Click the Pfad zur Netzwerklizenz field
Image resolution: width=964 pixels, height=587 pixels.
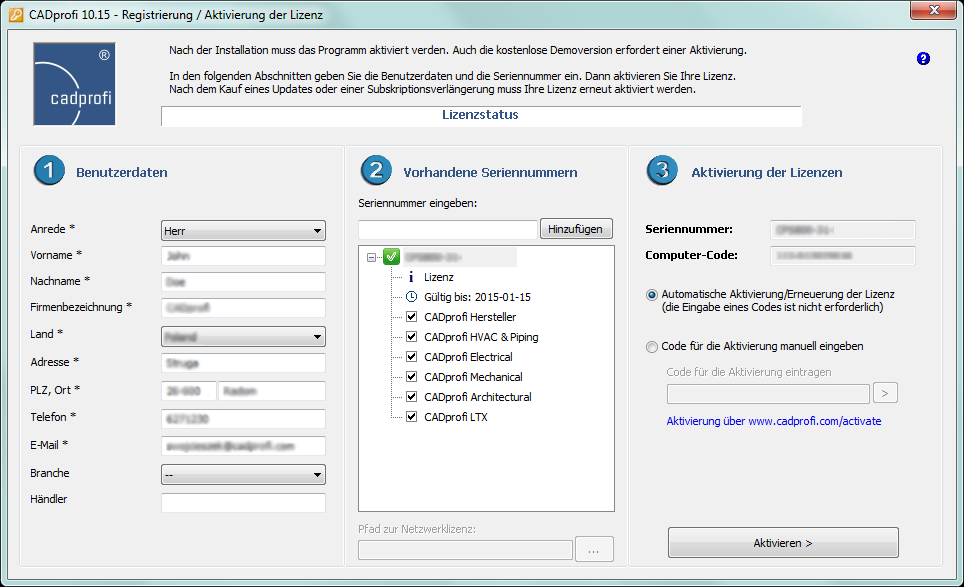click(x=465, y=550)
